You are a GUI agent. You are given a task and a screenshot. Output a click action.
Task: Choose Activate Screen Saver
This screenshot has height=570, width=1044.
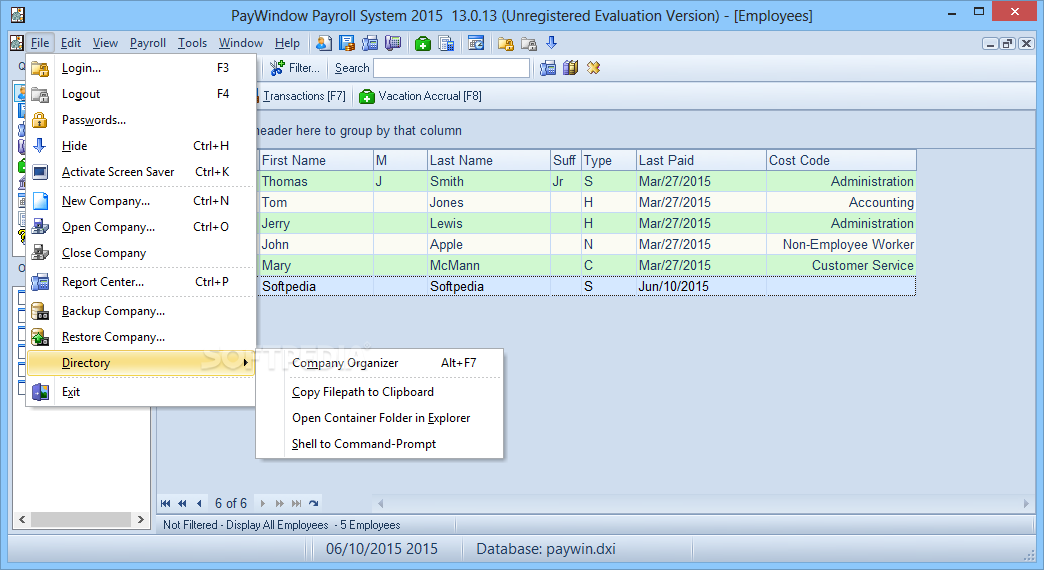[141, 172]
